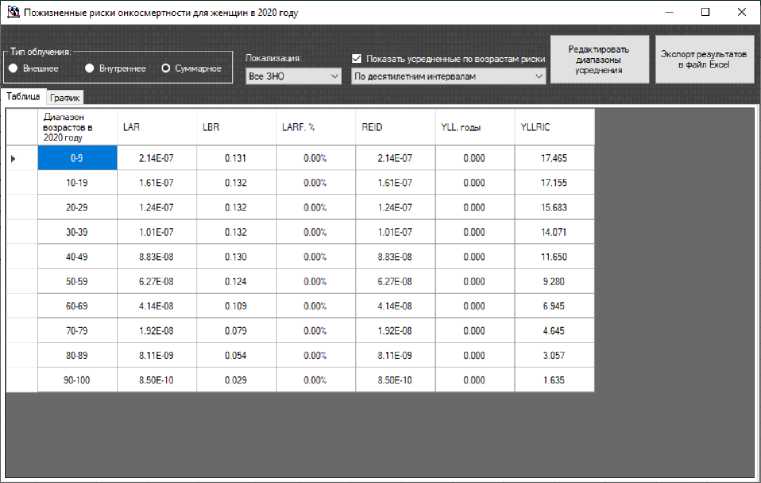The height and width of the screenshot is (483, 761).
Task: Select the age range cell 10-19
Action: click(x=77, y=183)
